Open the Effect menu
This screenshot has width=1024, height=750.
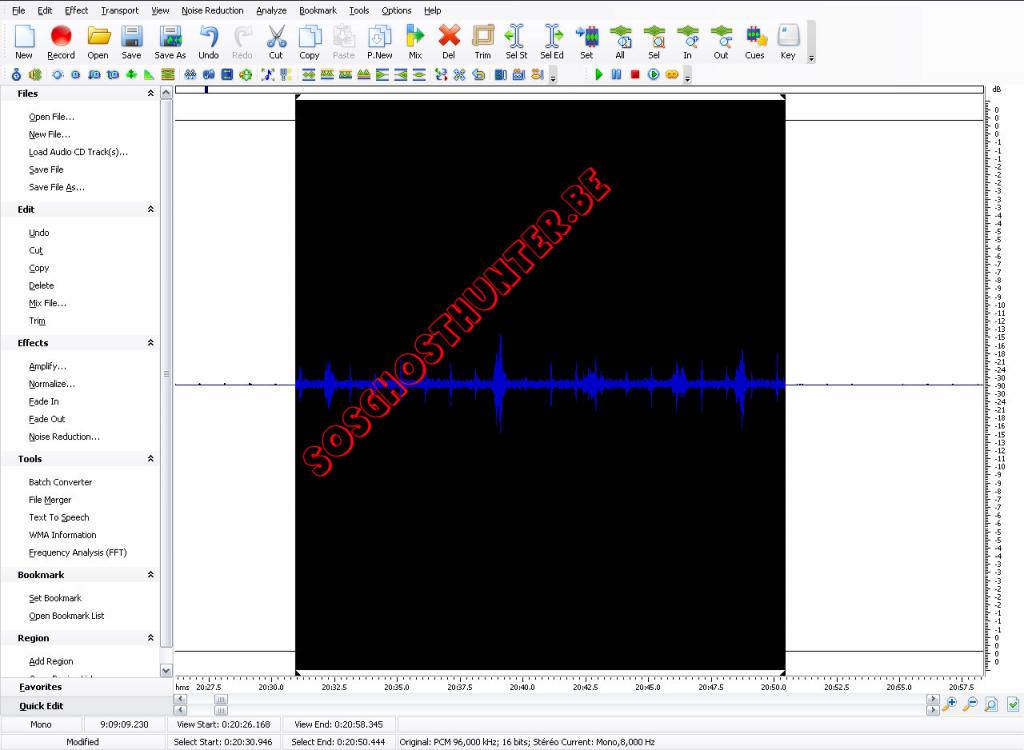click(x=76, y=10)
